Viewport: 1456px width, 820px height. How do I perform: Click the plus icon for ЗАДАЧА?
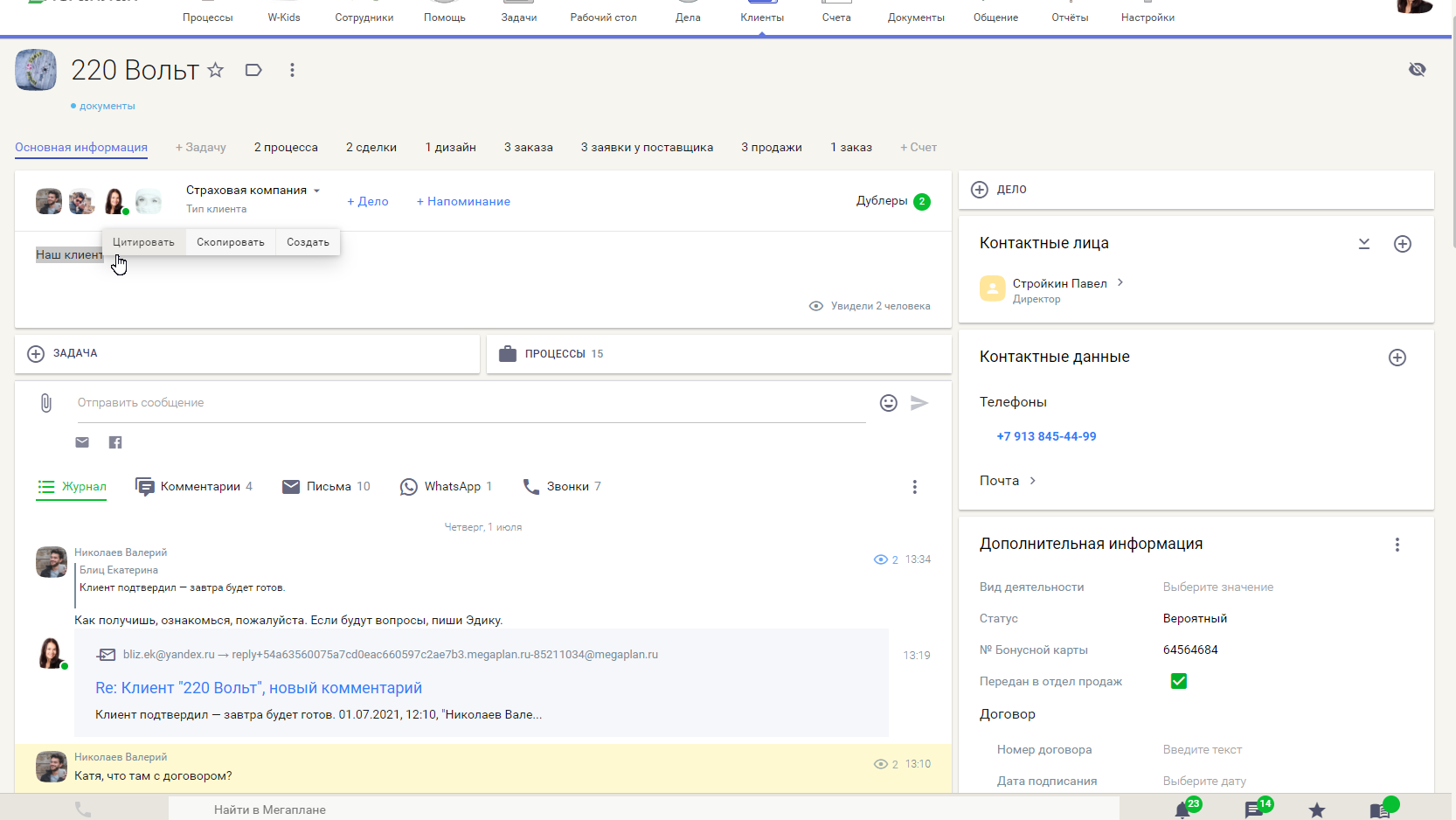pyautogui.click(x=36, y=354)
